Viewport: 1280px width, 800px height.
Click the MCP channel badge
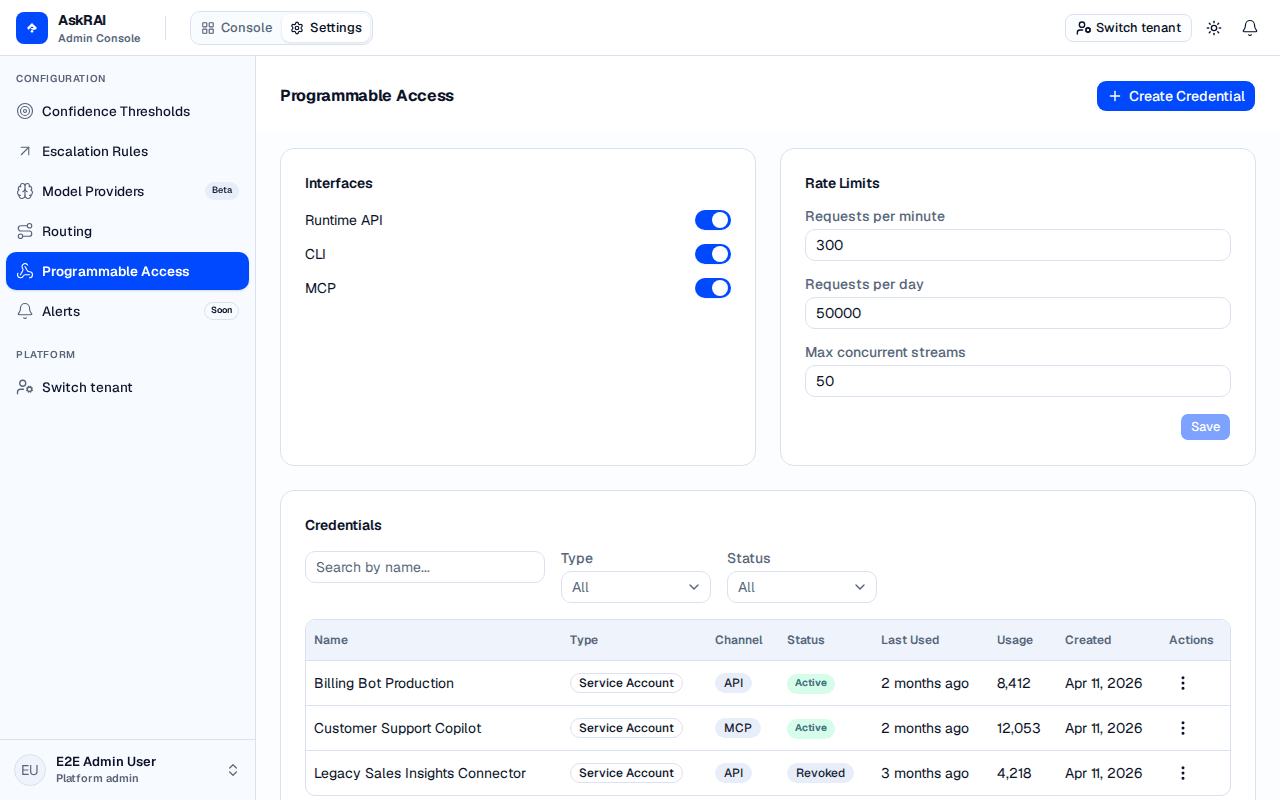pos(738,728)
